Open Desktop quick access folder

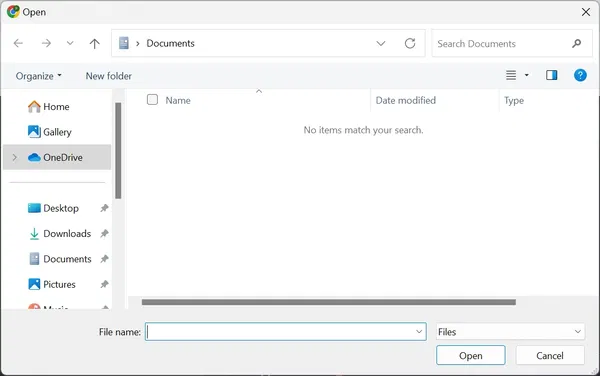pyautogui.click(x=54, y=208)
